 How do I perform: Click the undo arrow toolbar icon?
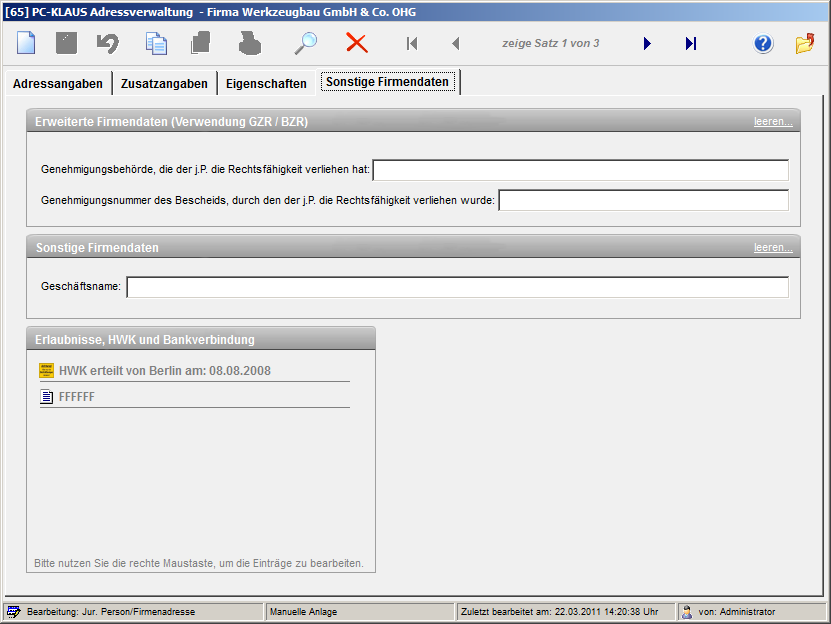107,43
